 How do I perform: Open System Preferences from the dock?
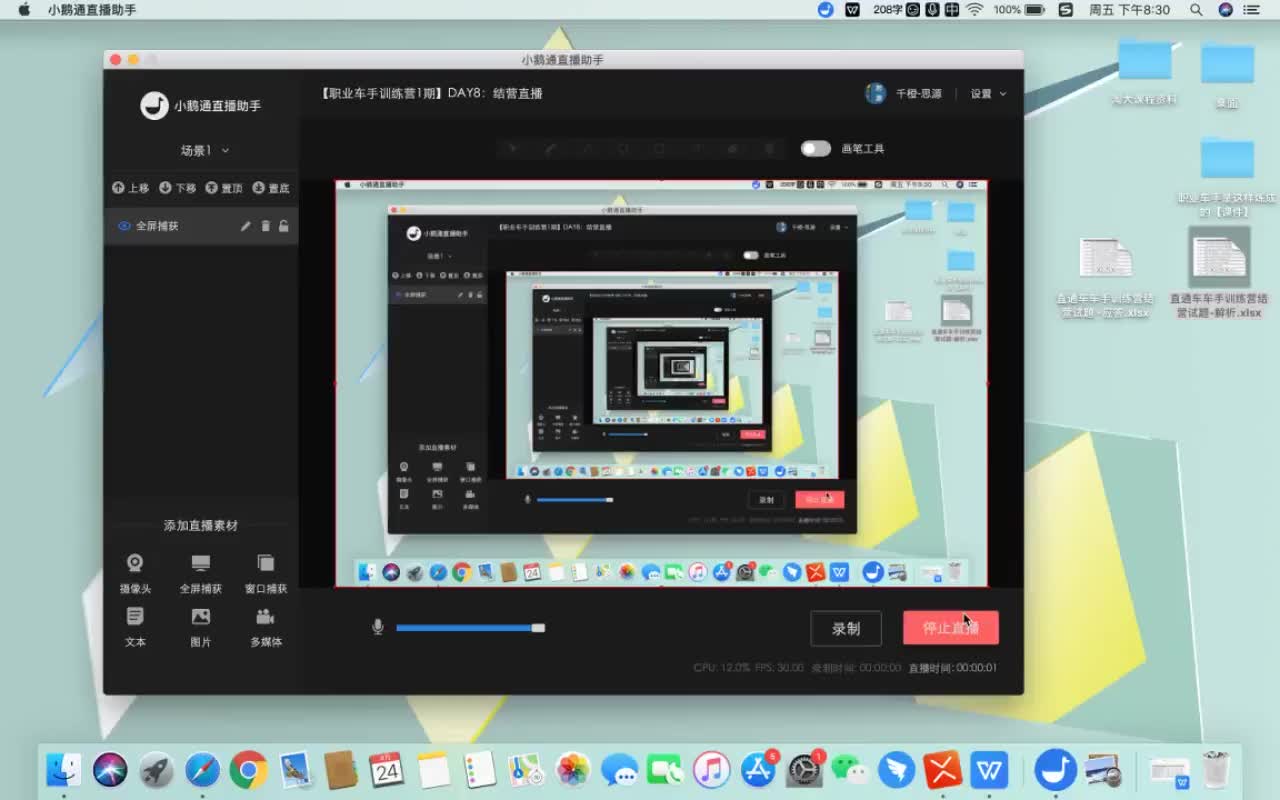coord(804,770)
